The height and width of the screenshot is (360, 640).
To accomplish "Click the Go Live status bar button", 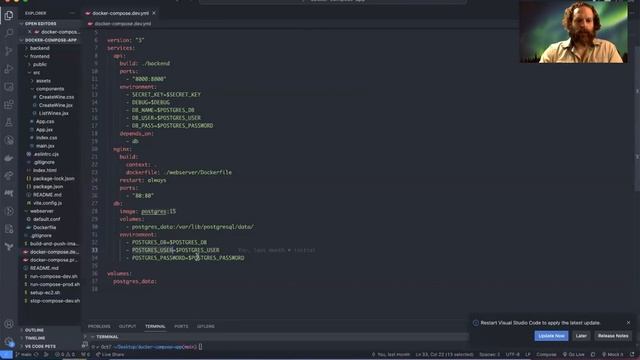I will [x=573, y=355].
